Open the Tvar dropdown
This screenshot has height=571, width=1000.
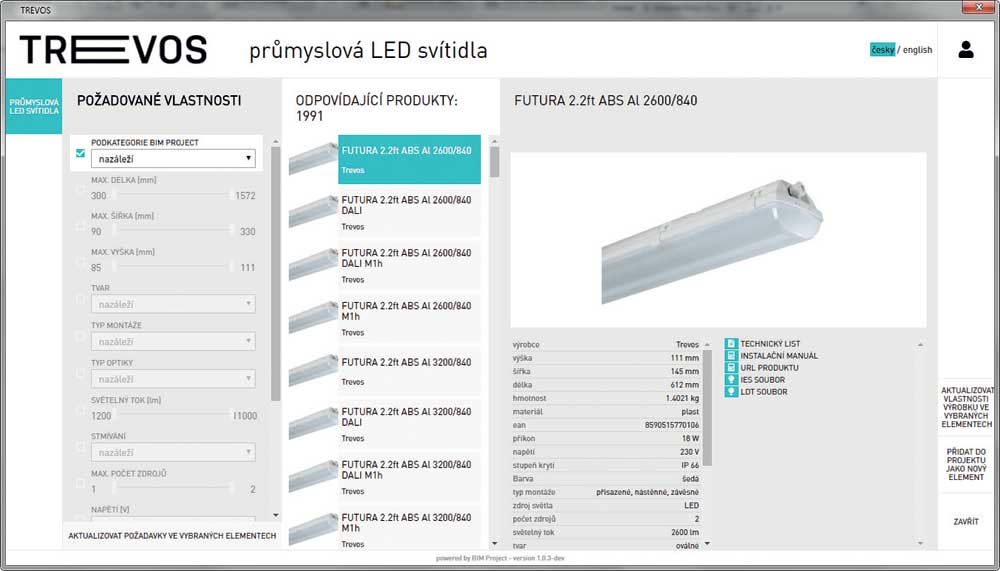click(173, 304)
